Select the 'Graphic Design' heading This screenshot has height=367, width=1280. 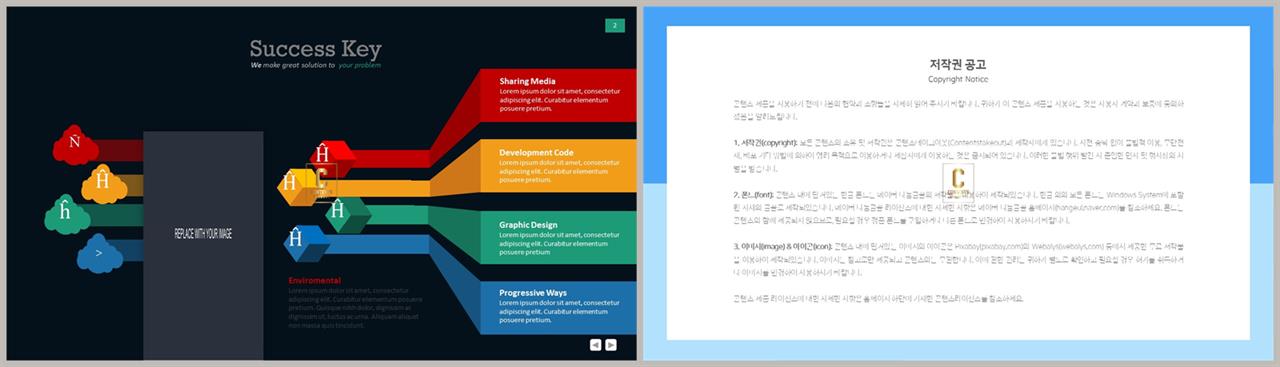pos(528,225)
